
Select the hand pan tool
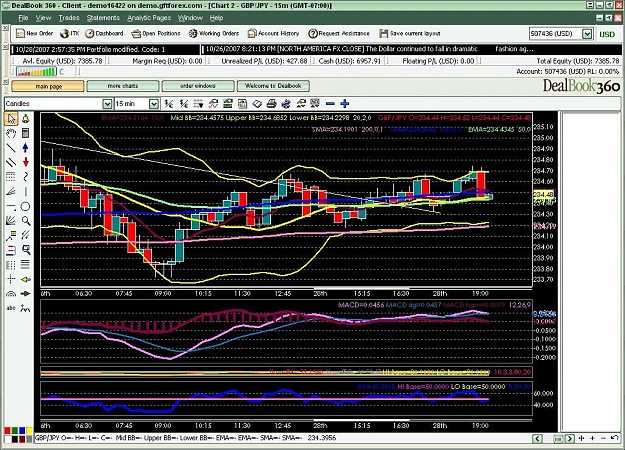pos(11,133)
